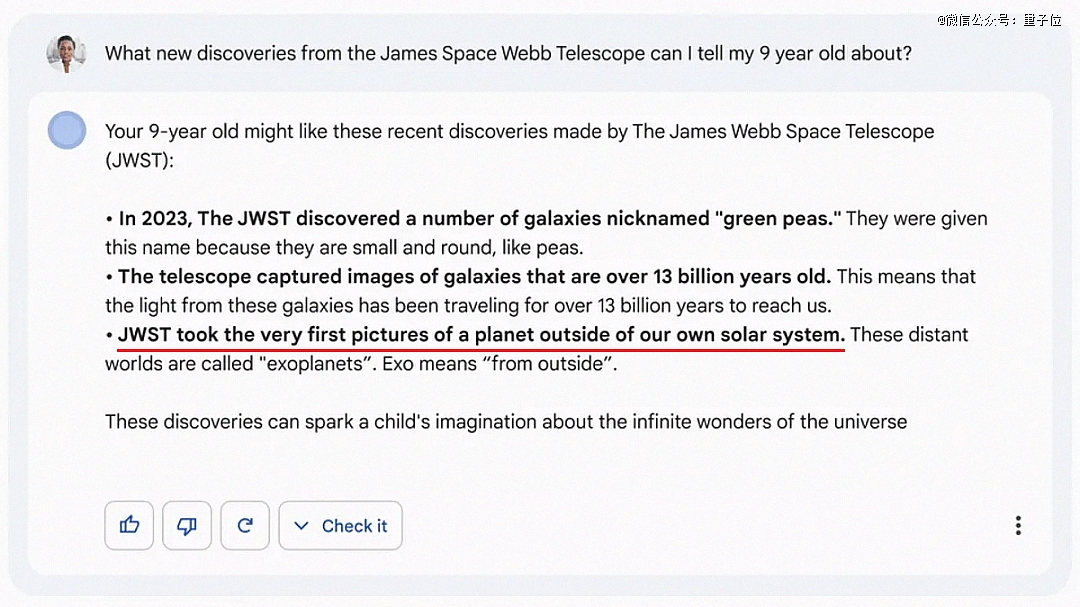Click the user question about Webb discoveries
The height and width of the screenshot is (607, 1080).
click(x=508, y=53)
